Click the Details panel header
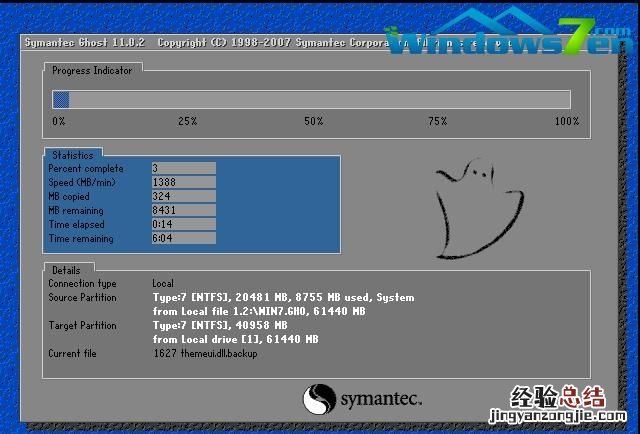 pos(67,270)
